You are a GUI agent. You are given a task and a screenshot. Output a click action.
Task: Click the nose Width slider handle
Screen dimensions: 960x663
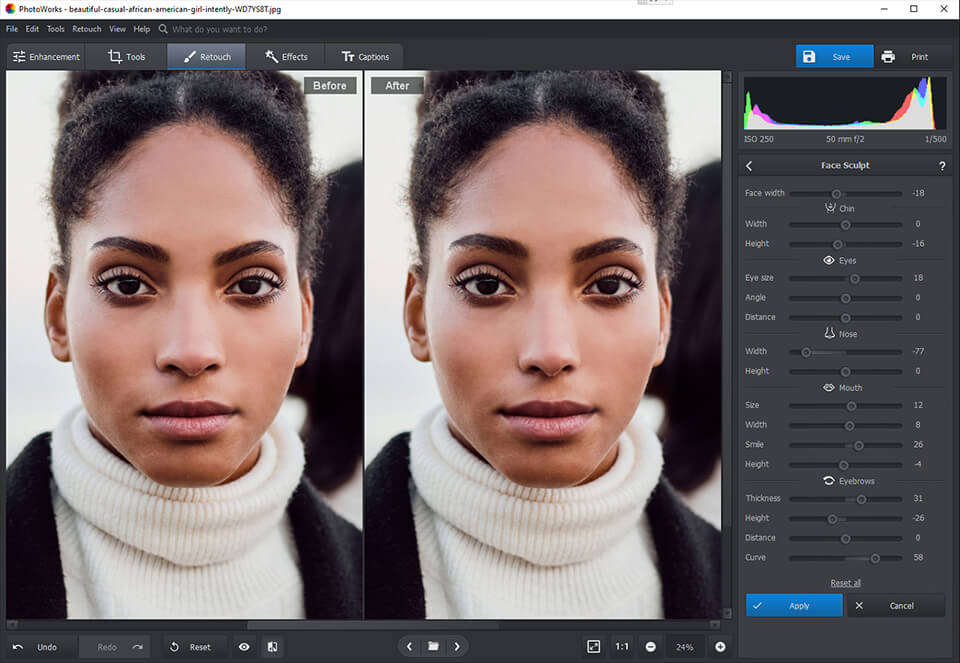click(806, 352)
